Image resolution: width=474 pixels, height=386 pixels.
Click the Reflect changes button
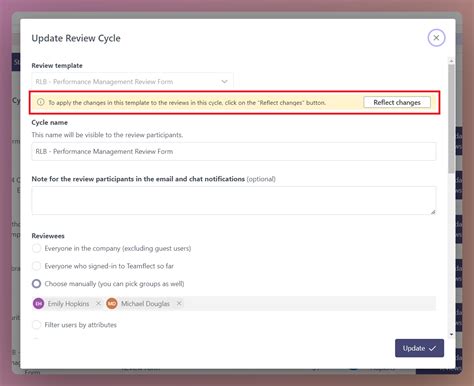pos(397,102)
